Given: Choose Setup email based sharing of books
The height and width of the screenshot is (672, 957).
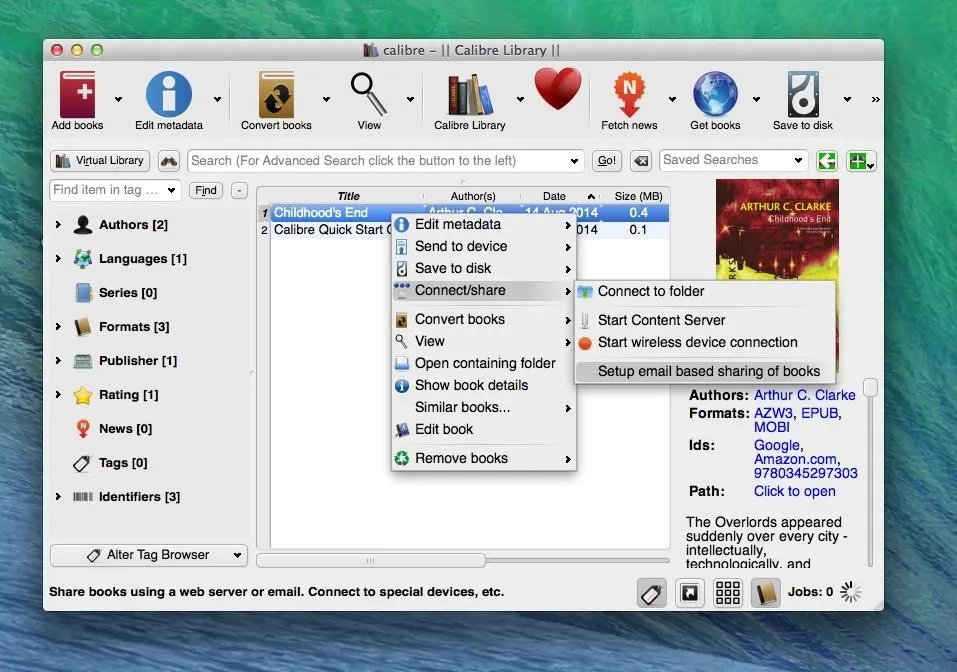Looking at the screenshot, I should [706, 371].
